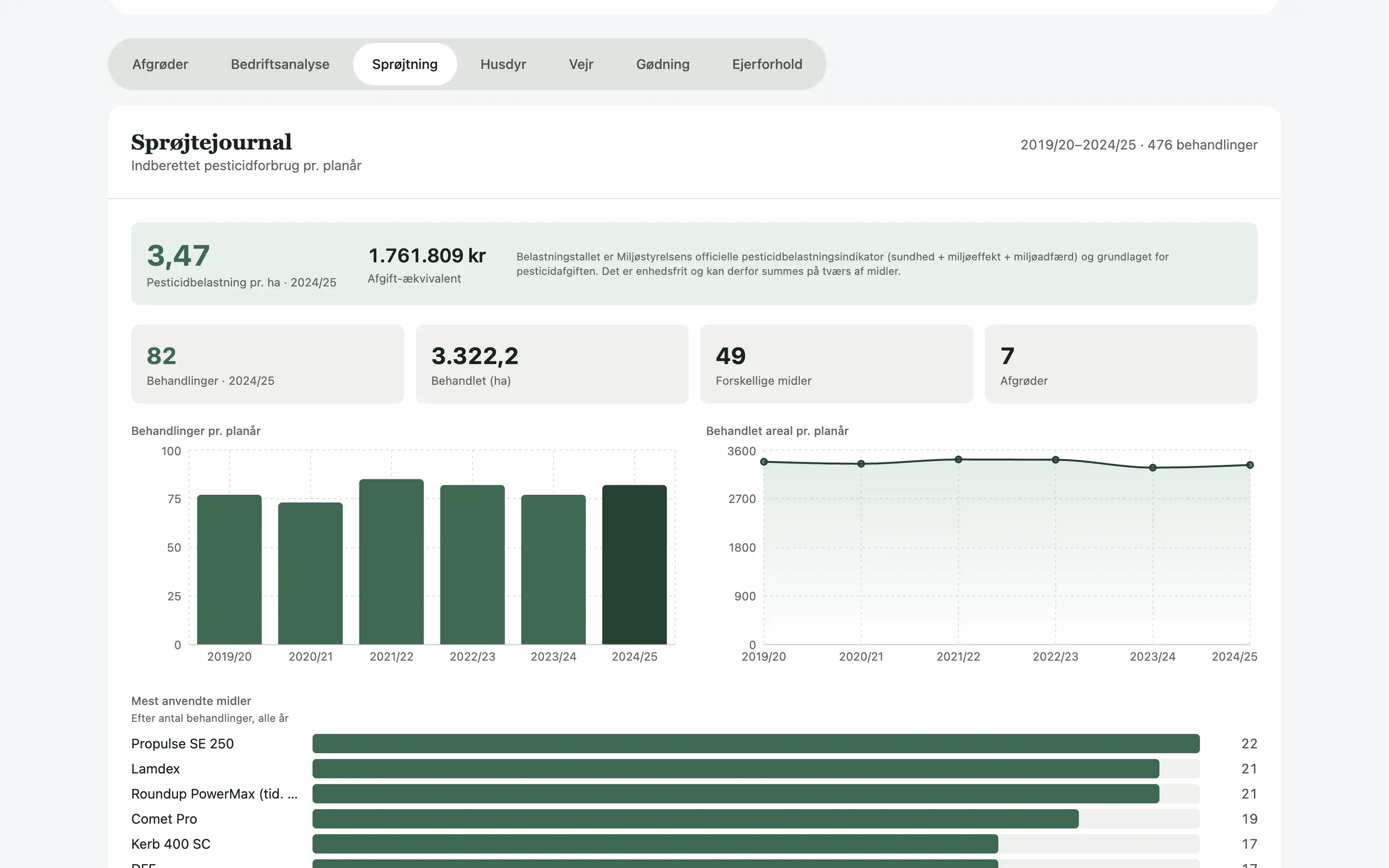Screen dimensions: 1389x868
Task: Click the Propulse SE 250 progress bar
Action: tap(756, 744)
